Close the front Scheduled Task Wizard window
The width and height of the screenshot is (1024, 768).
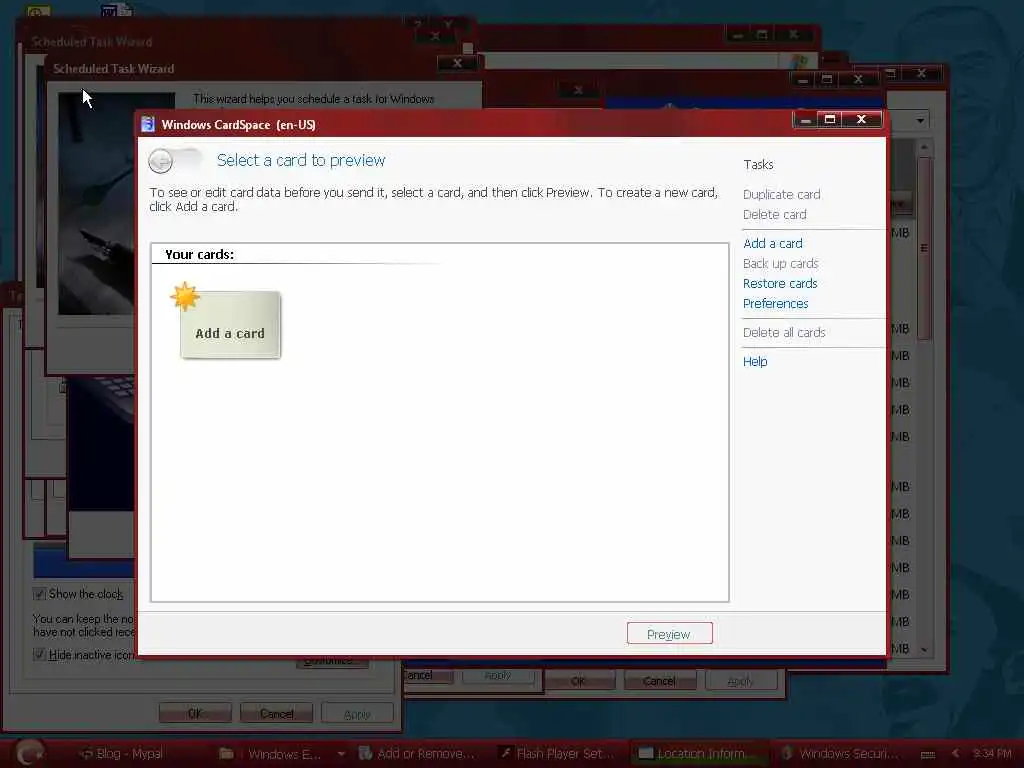pyautogui.click(x=458, y=63)
